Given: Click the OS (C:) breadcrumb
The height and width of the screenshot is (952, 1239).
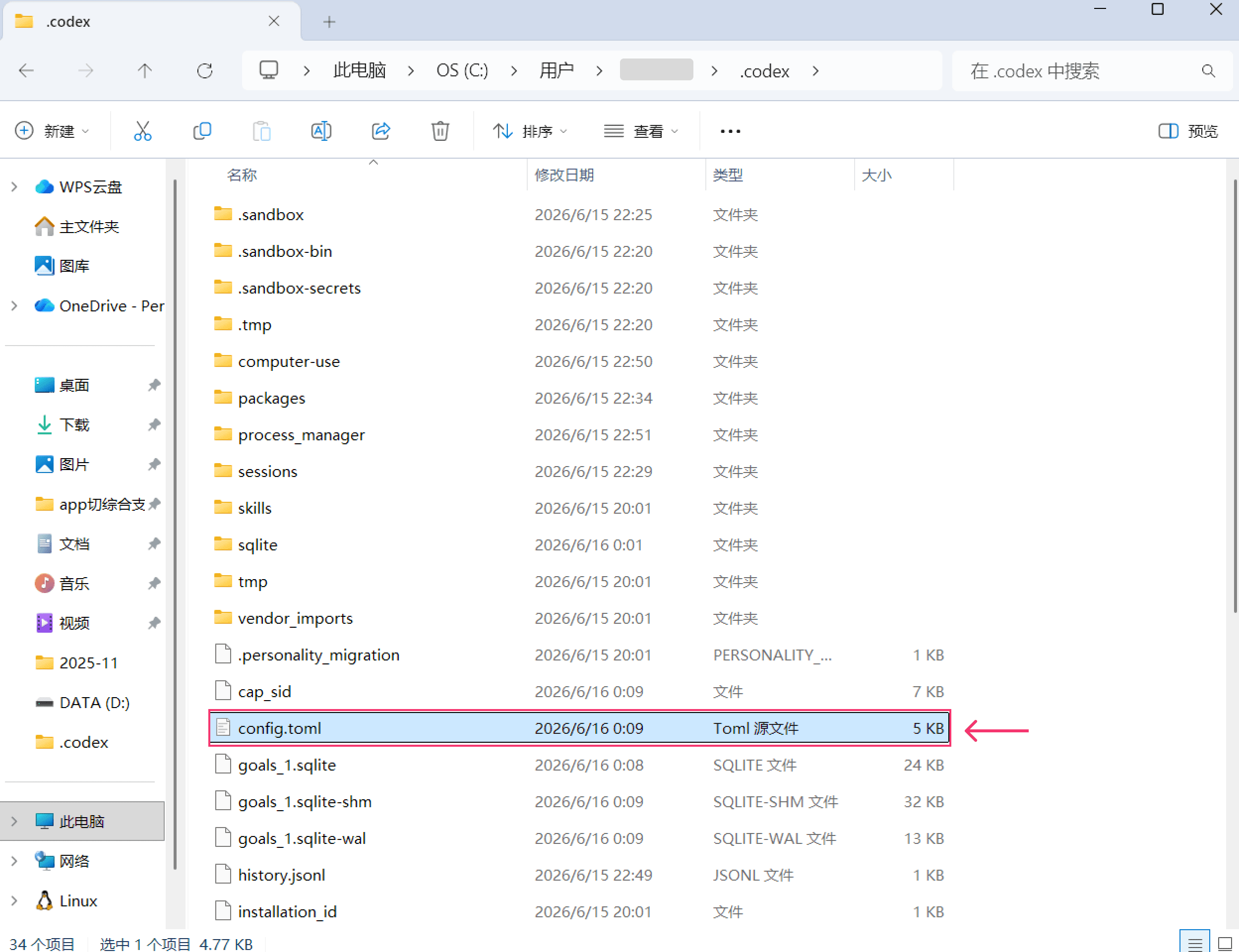Looking at the screenshot, I should click(462, 71).
